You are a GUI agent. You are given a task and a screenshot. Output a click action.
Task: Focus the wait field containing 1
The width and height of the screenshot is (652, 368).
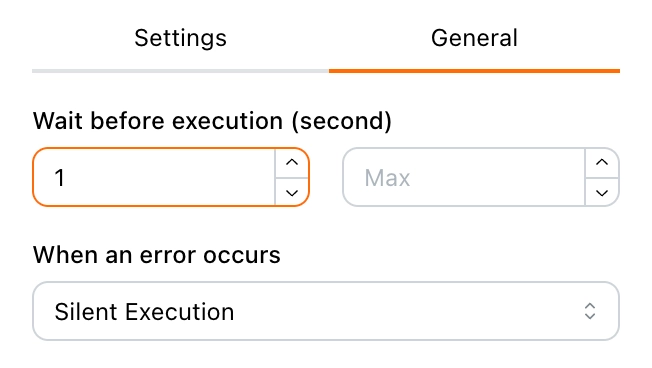coord(154,177)
